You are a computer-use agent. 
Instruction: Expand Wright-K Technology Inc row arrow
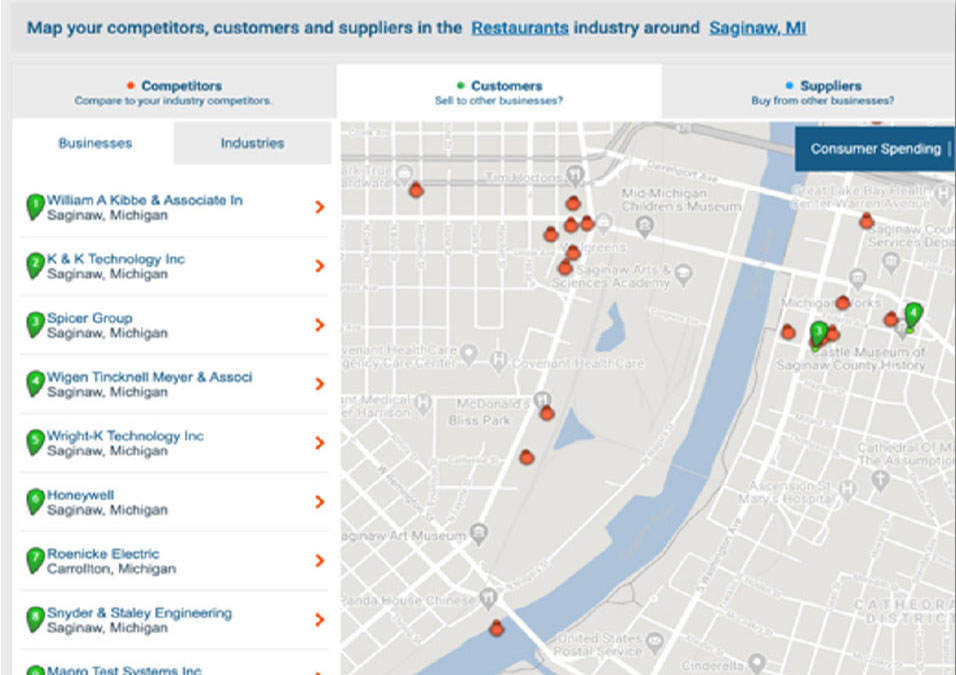319,443
